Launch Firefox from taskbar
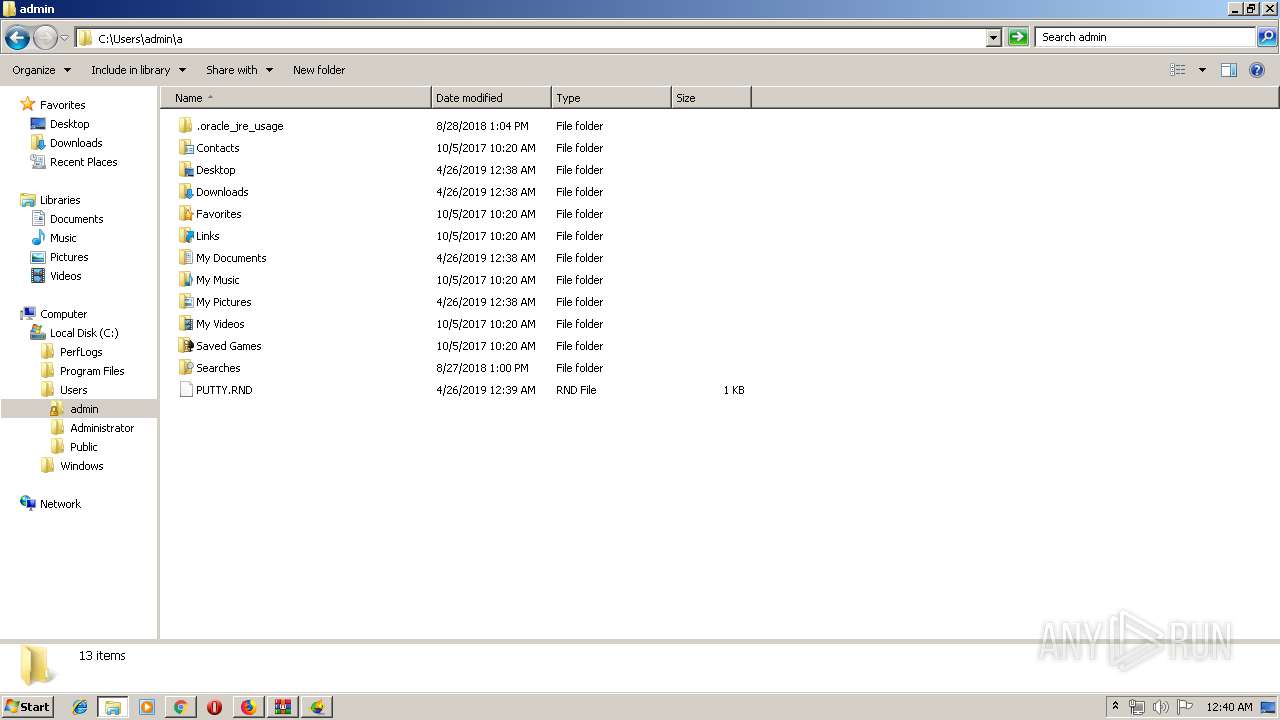This screenshot has width=1280, height=720. (x=248, y=707)
